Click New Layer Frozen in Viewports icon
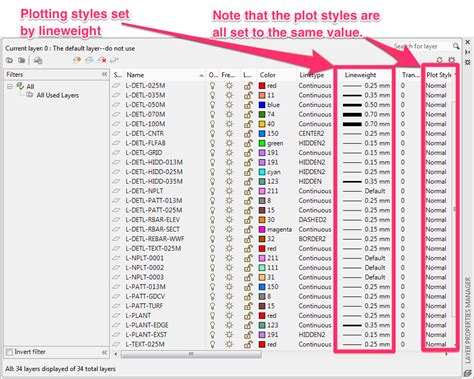474x379 pixels. 89,60
